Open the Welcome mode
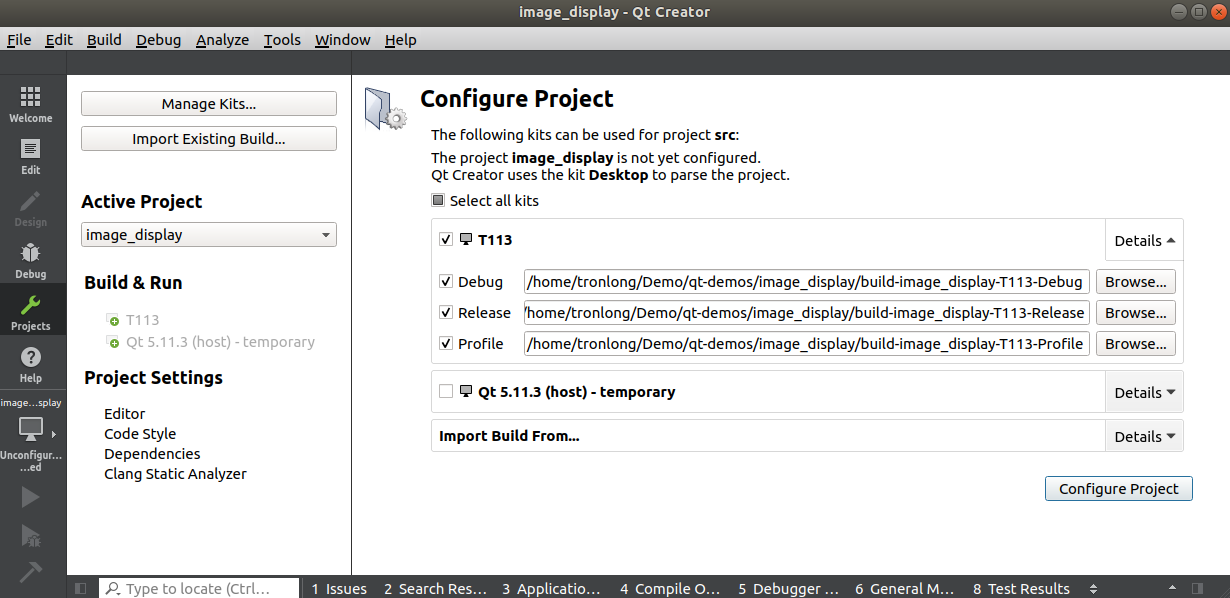The width and height of the screenshot is (1230, 598). coord(31,103)
